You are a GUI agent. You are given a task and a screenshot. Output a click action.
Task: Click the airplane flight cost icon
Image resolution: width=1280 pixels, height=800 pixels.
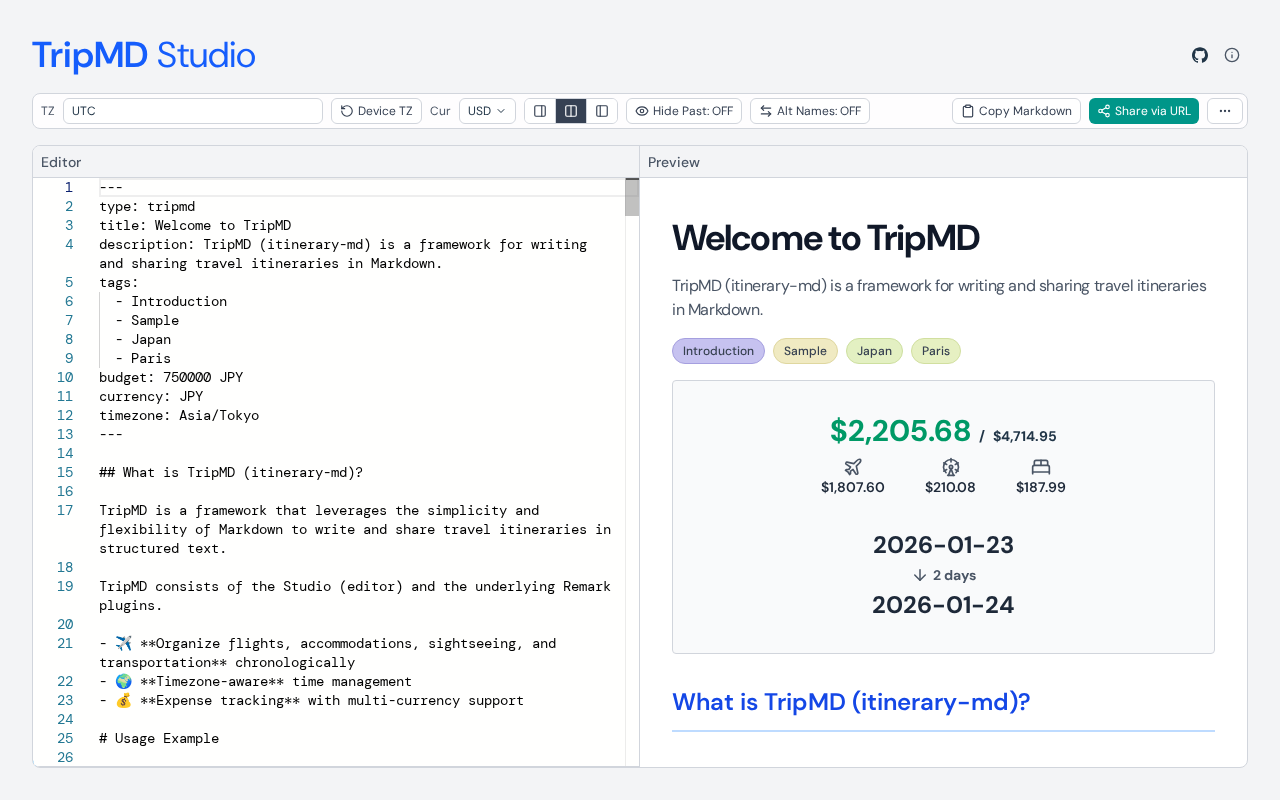coord(853,467)
